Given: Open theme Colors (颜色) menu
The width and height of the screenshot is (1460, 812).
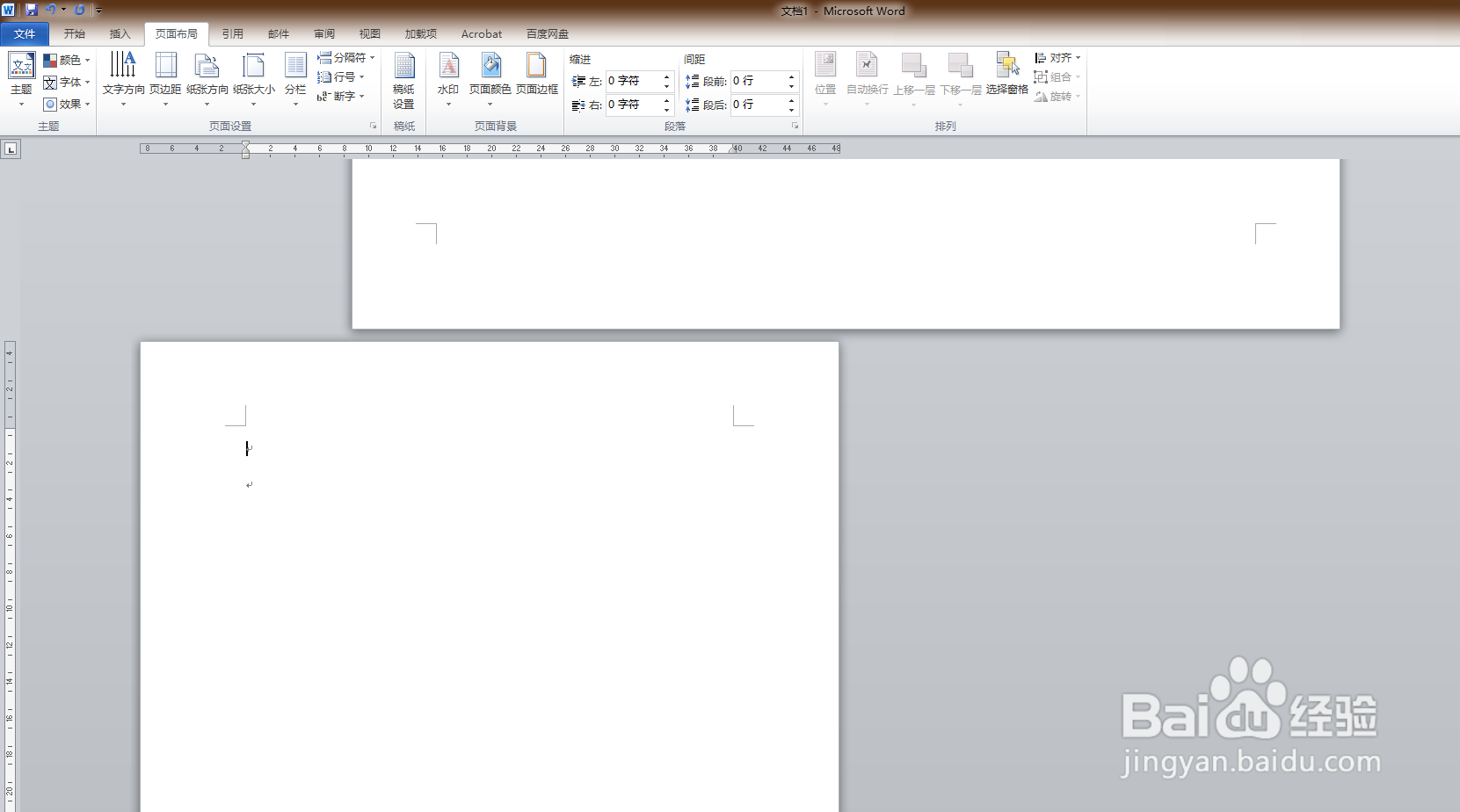Looking at the screenshot, I should 67,60.
